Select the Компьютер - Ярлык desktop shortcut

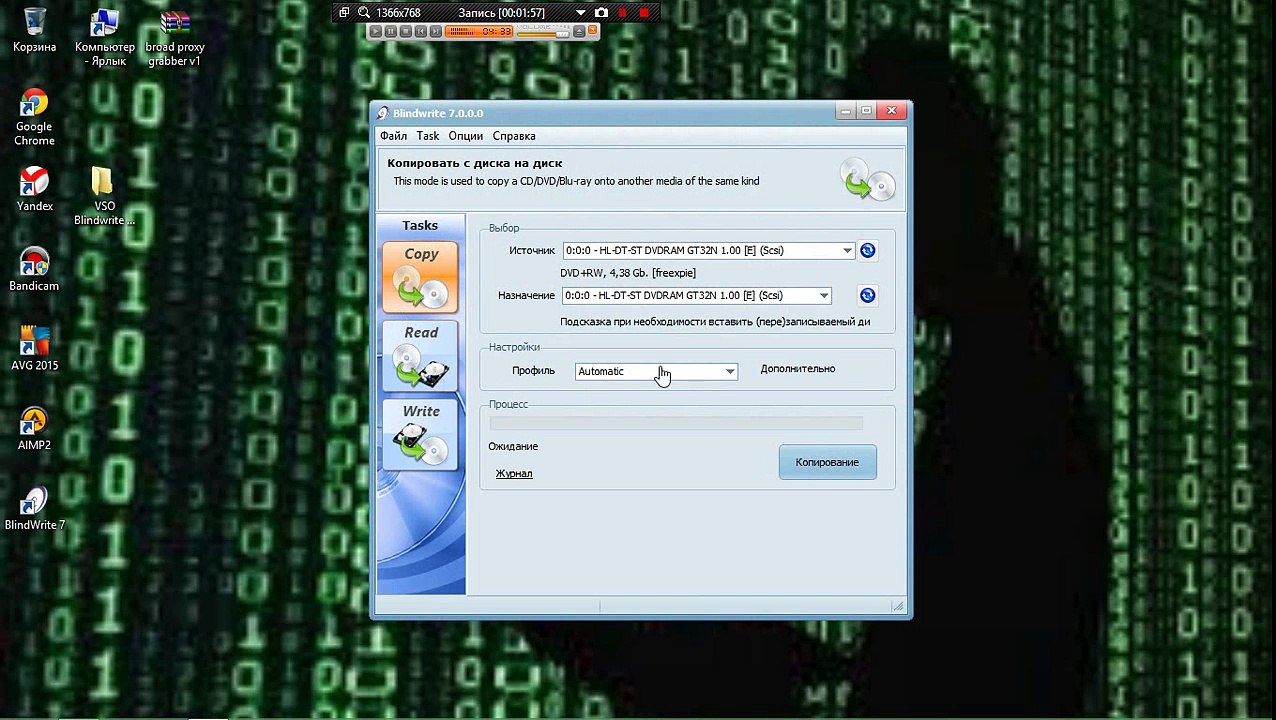pos(104,38)
